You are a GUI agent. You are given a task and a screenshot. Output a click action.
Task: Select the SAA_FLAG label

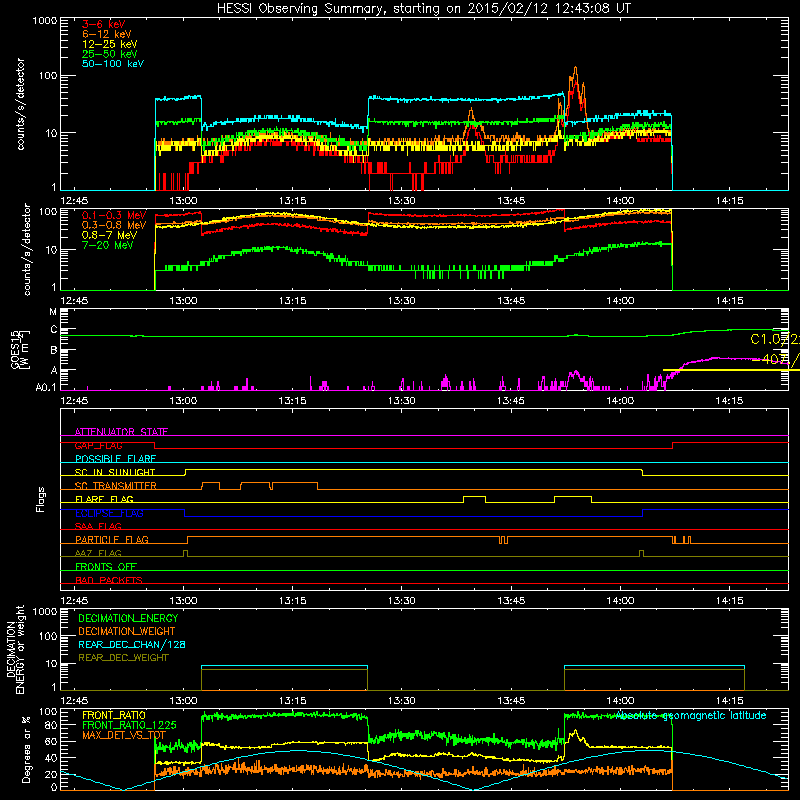click(x=98, y=526)
